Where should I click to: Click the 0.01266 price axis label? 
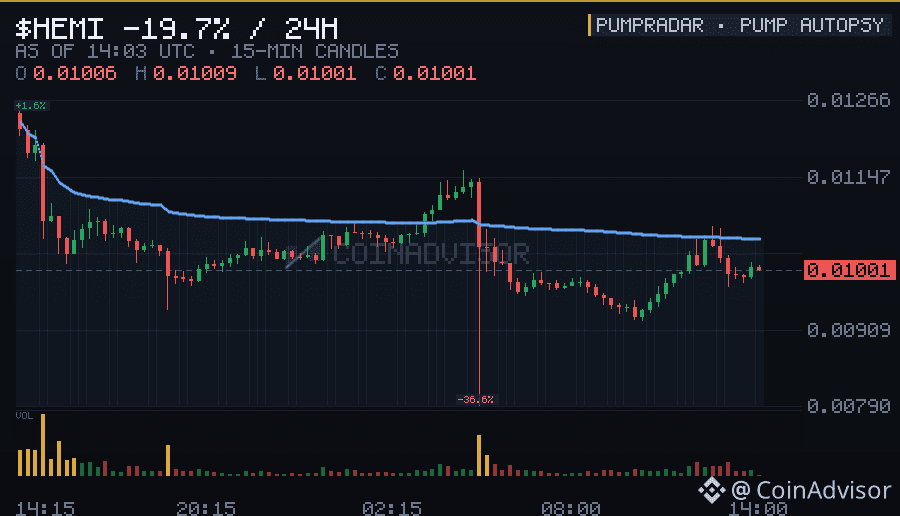click(848, 100)
